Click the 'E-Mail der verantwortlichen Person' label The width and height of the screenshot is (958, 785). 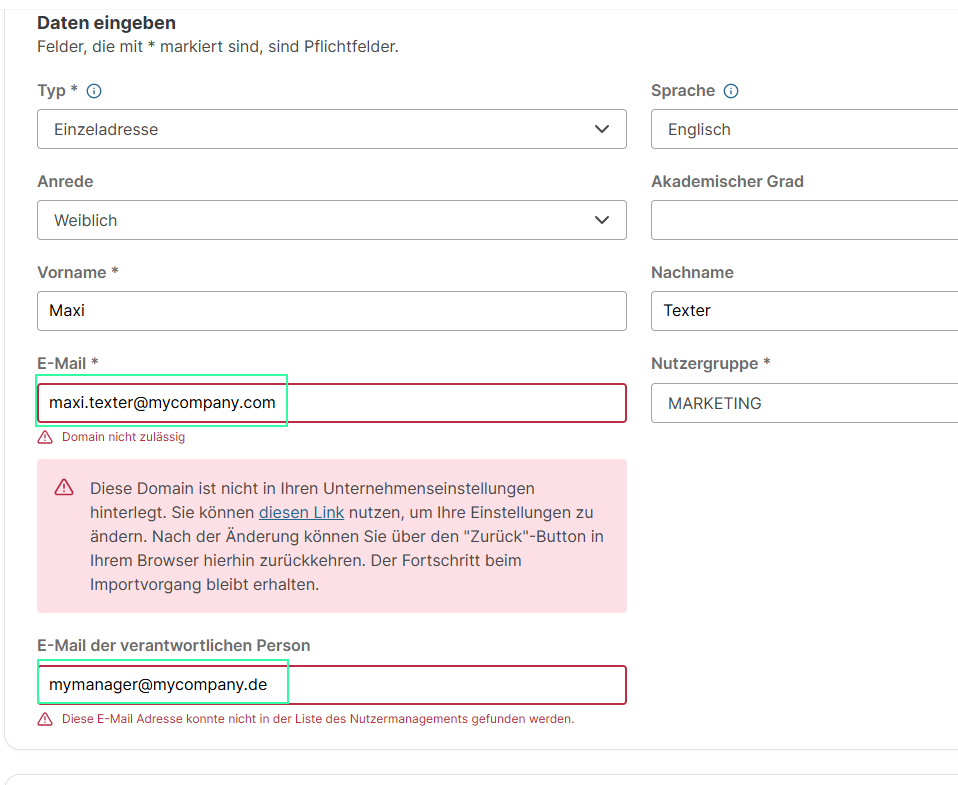tap(173, 646)
